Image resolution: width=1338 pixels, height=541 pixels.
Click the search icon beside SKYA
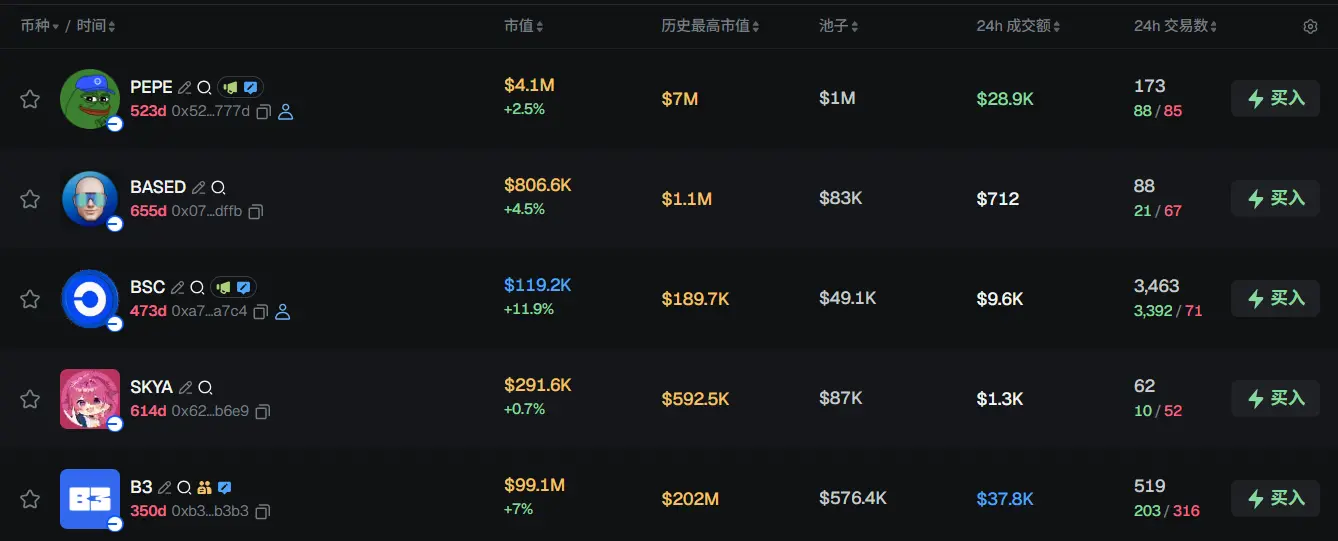click(205, 387)
